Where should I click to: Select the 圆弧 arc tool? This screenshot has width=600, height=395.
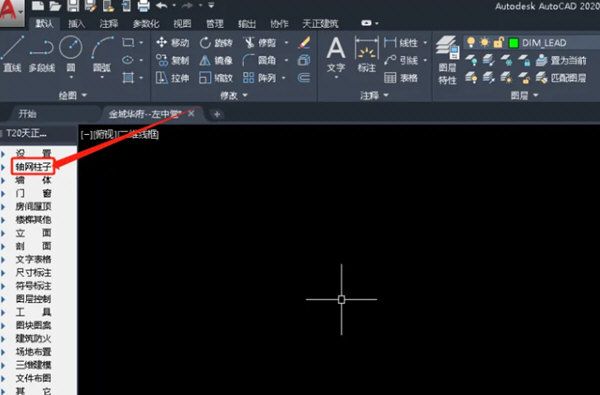pos(102,55)
